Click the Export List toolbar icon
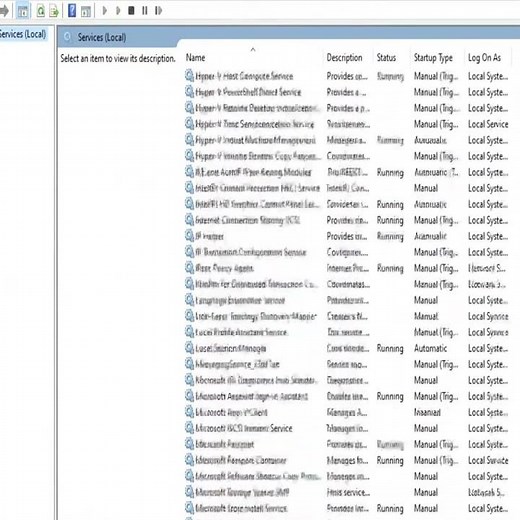Screen dimensions: 520x520 click(54, 11)
